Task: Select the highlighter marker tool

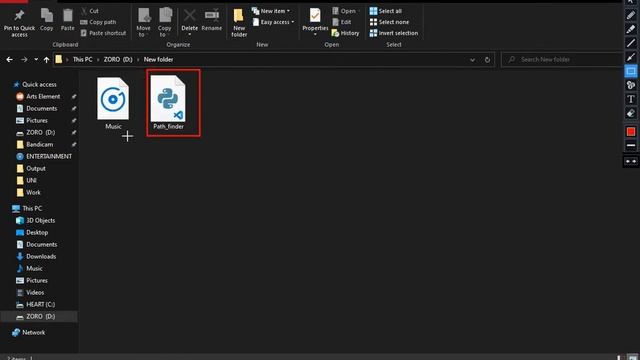Action: pyautogui.click(x=631, y=29)
